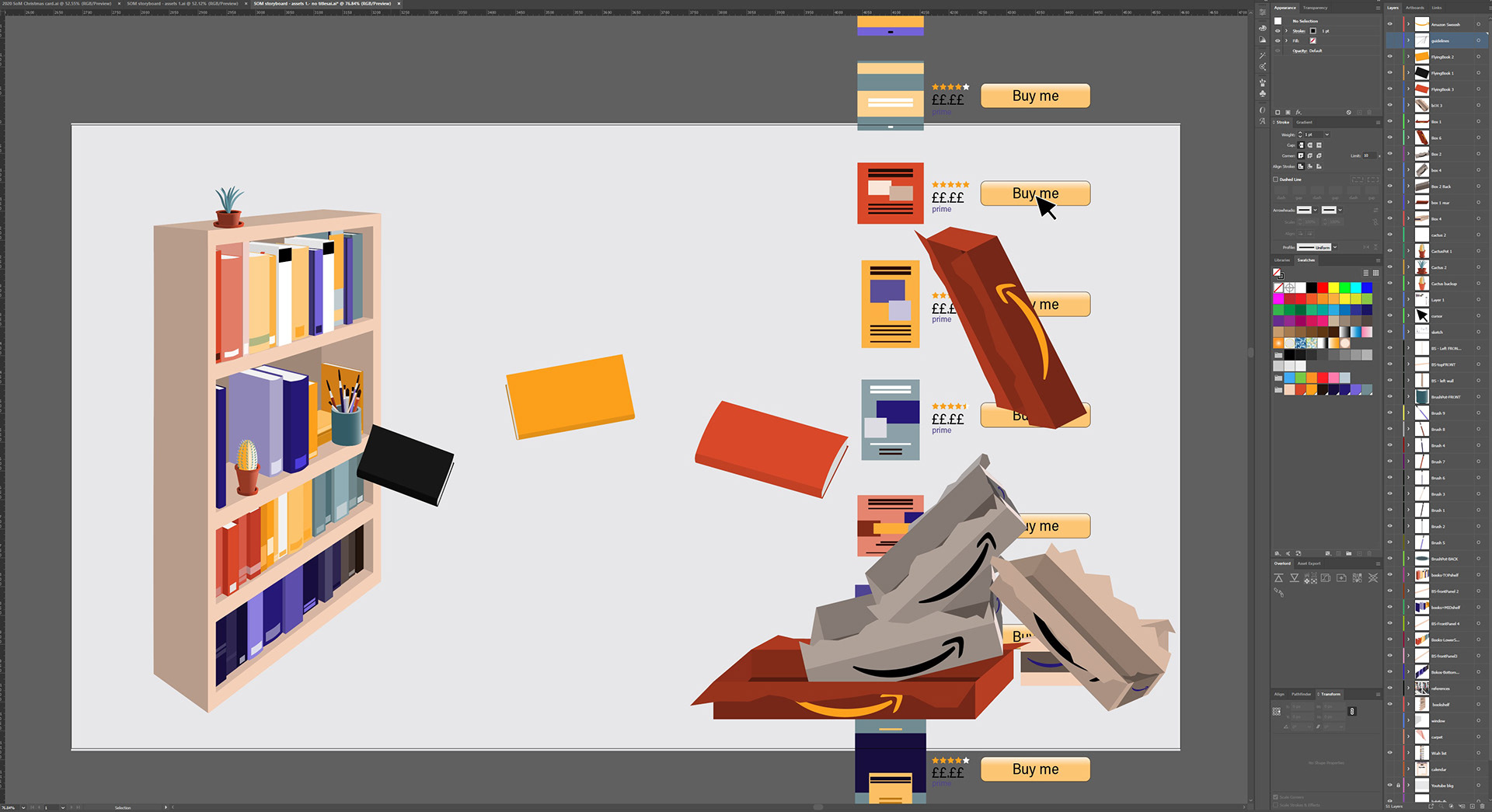This screenshot has width=1492, height=812.
Task: Expand the Box 2 Back layer
Action: click(x=1408, y=186)
